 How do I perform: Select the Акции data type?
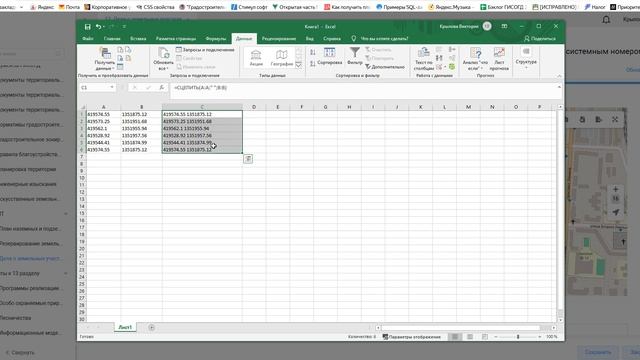[256, 58]
